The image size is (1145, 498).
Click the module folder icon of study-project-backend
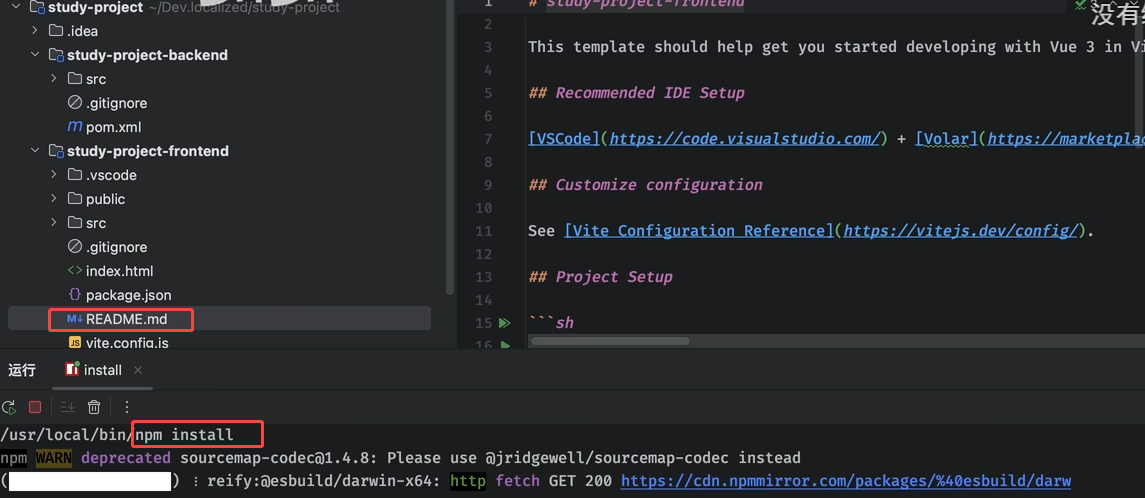tap(56, 55)
